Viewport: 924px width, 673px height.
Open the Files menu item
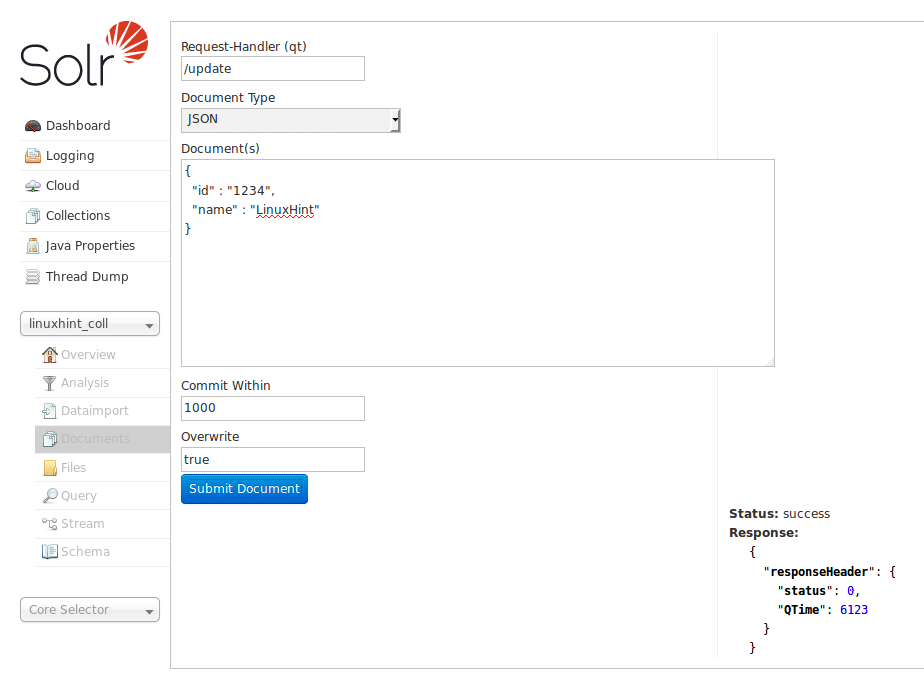tap(73, 468)
